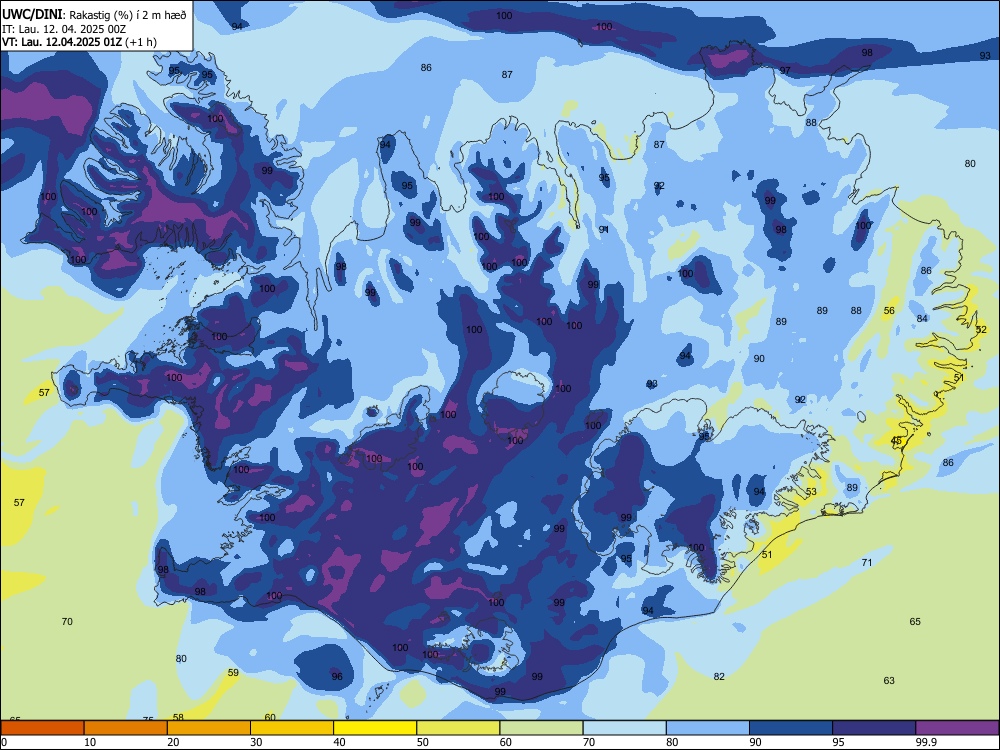The image size is (1000, 750).
Task: Click the '30' legend tick label
Action: coord(256,742)
